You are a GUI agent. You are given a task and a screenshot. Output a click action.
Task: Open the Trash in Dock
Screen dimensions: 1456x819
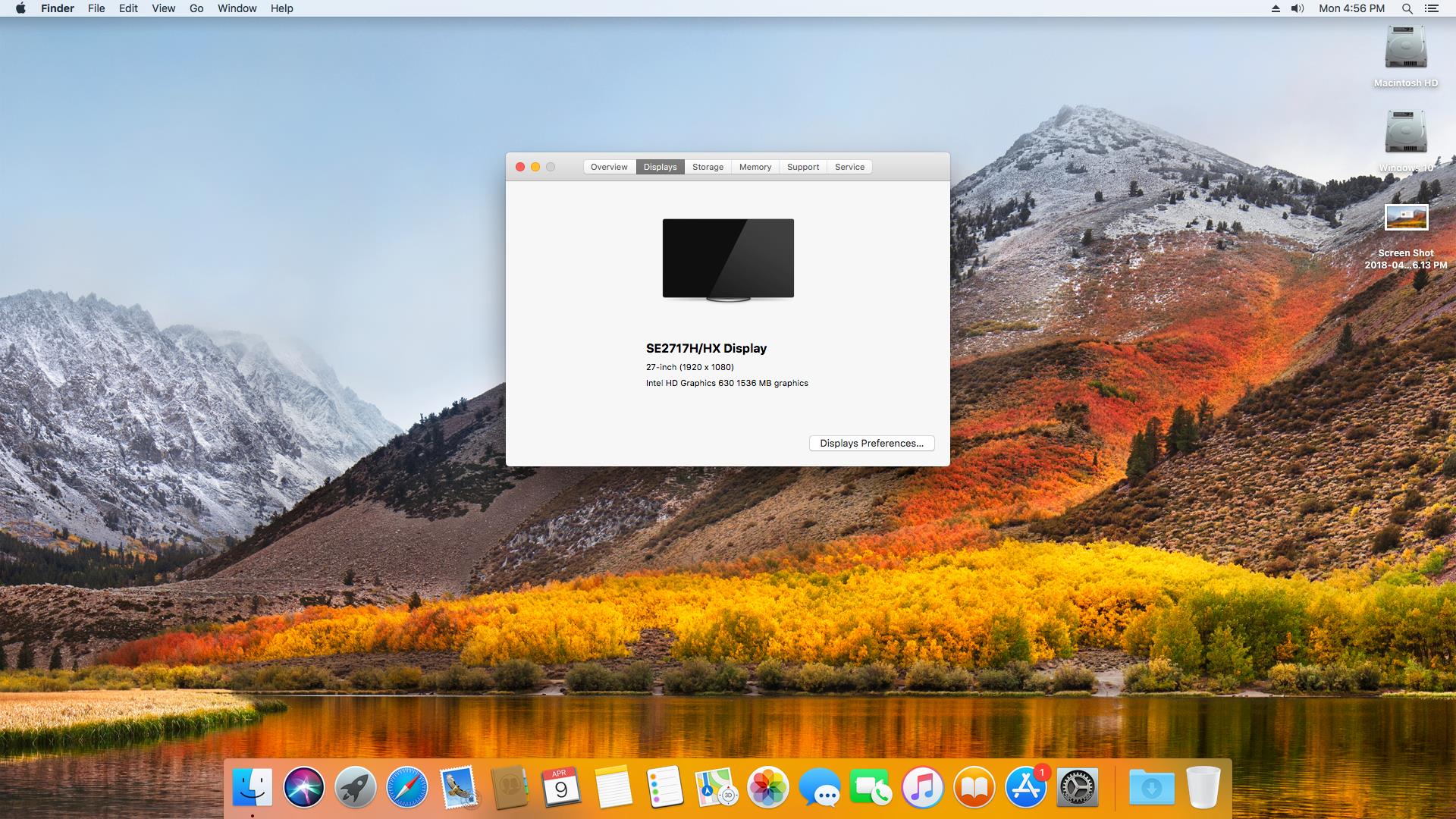pyautogui.click(x=1203, y=787)
